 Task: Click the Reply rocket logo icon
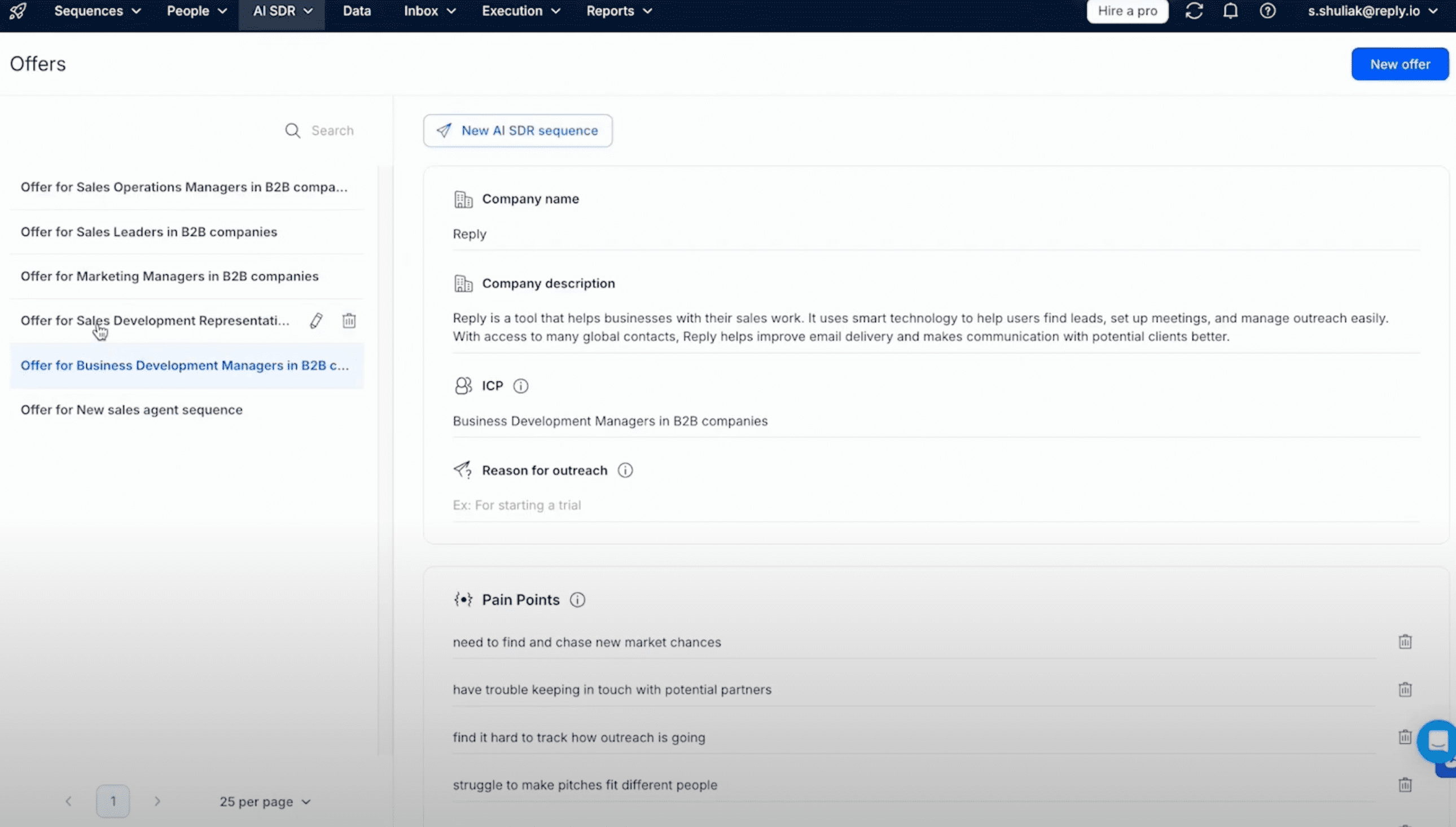17,11
